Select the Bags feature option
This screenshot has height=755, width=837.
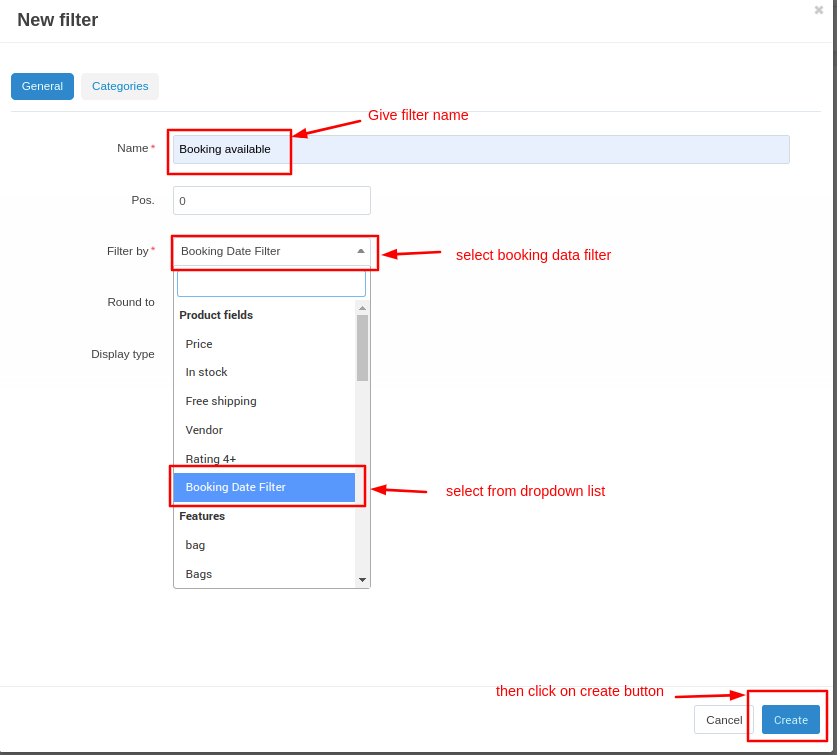point(199,574)
